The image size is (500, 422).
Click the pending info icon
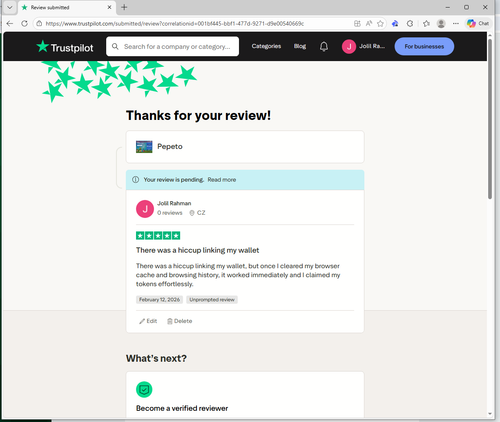pos(135,180)
